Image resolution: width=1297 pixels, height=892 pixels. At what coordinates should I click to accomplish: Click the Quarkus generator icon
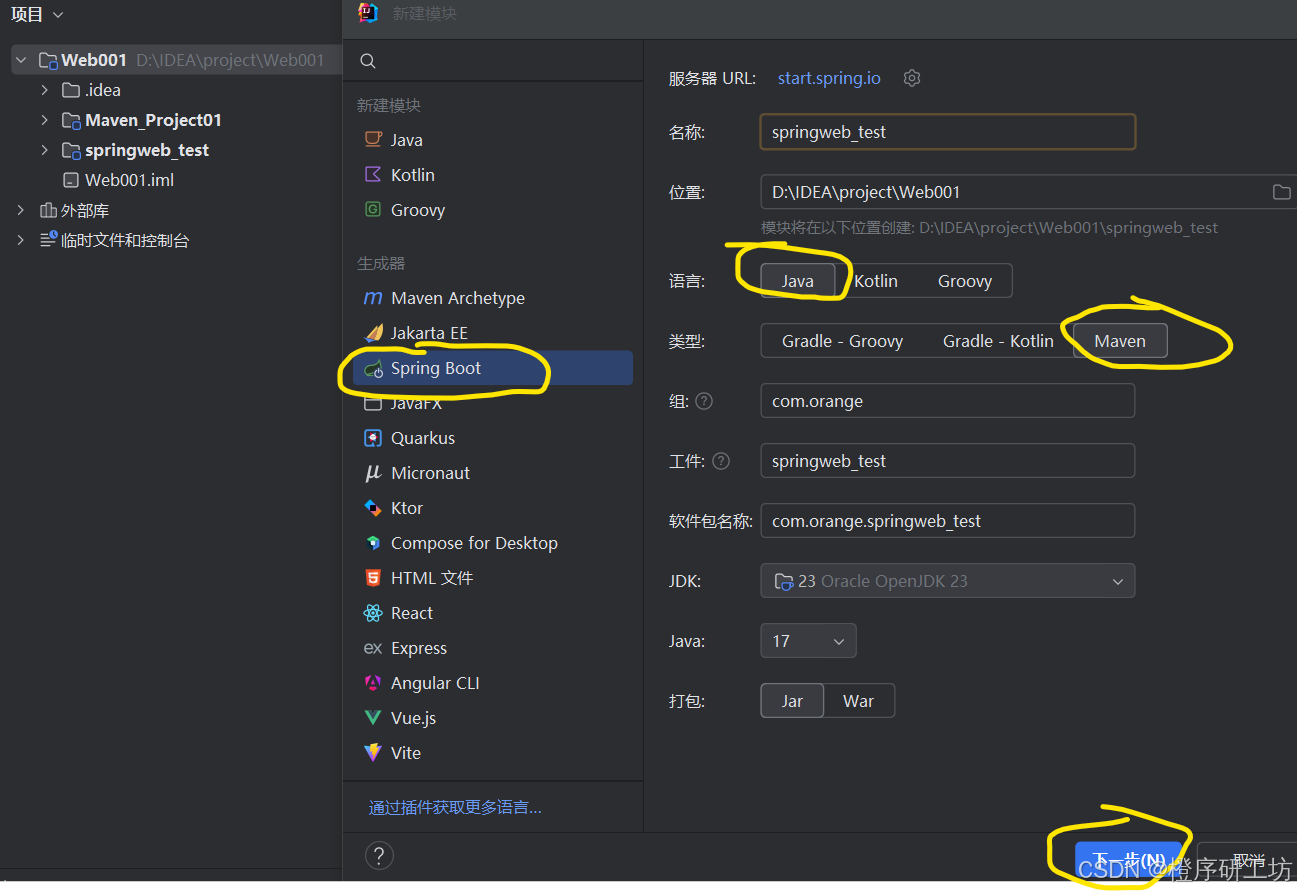coord(373,438)
